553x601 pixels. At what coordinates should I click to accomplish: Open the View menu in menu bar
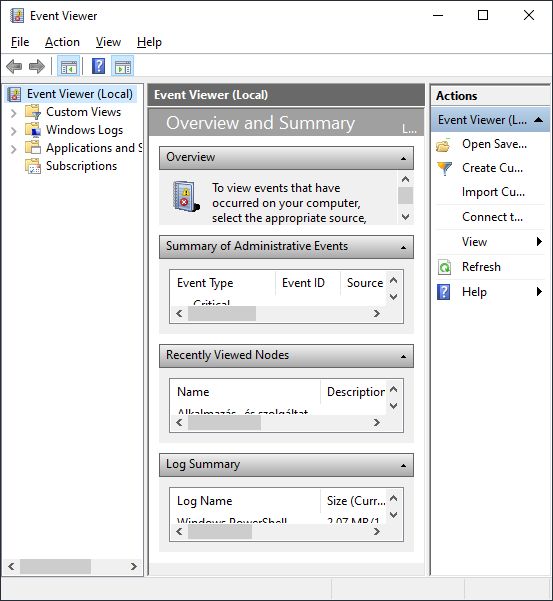[108, 42]
